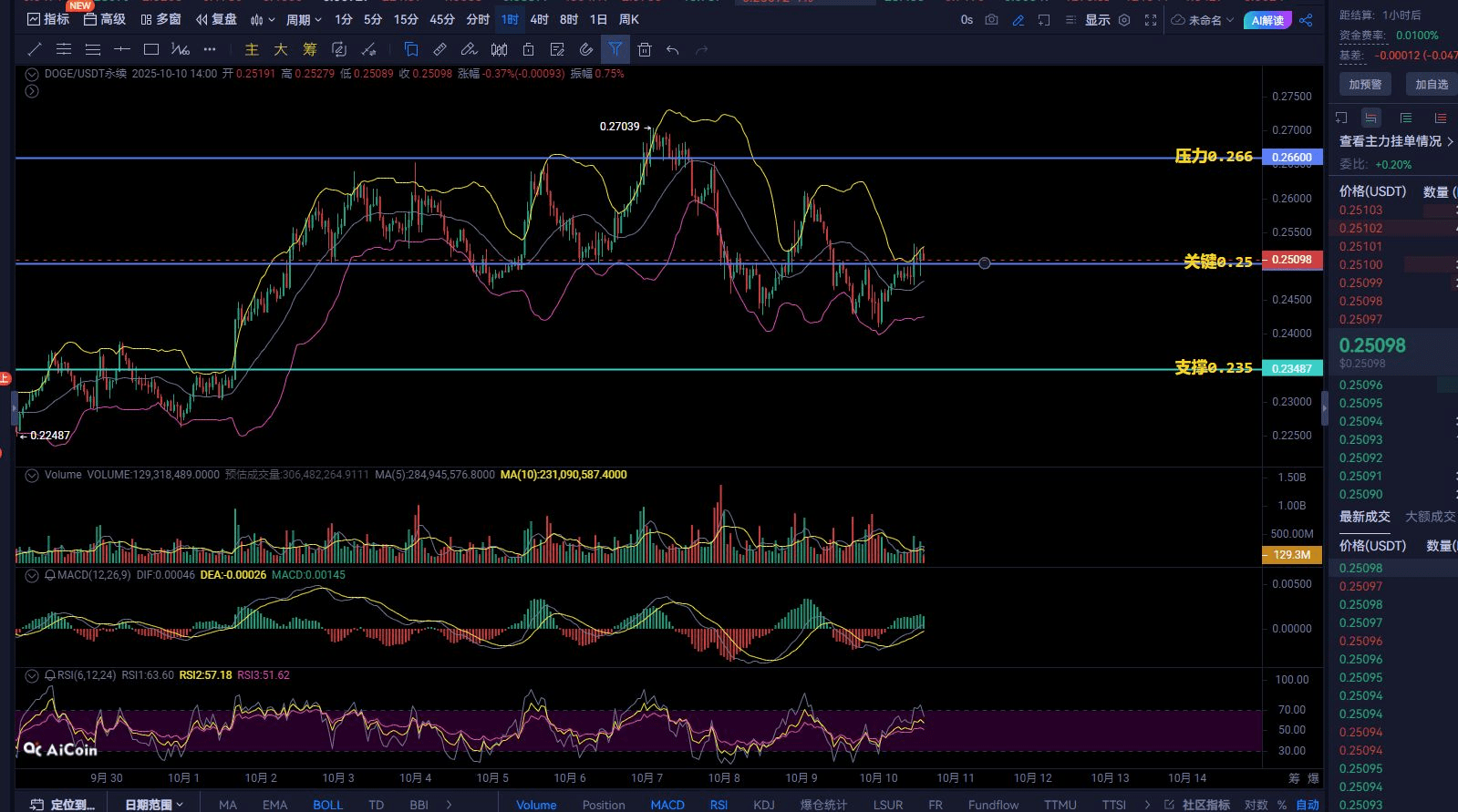Select the ruler measurement tool
The height and width of the screenshot is (812, 1458).
coord(439,49)
